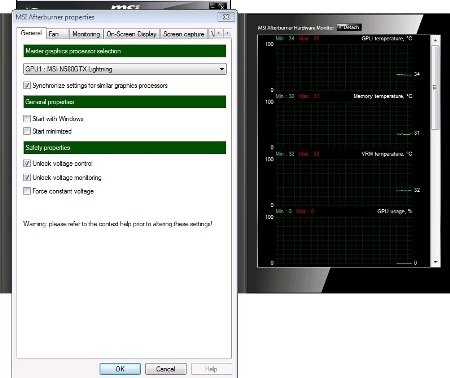Viewport: 450px width, 378px height.
Task: Click the Master graphics processor selection header
Action: point(125,51)
